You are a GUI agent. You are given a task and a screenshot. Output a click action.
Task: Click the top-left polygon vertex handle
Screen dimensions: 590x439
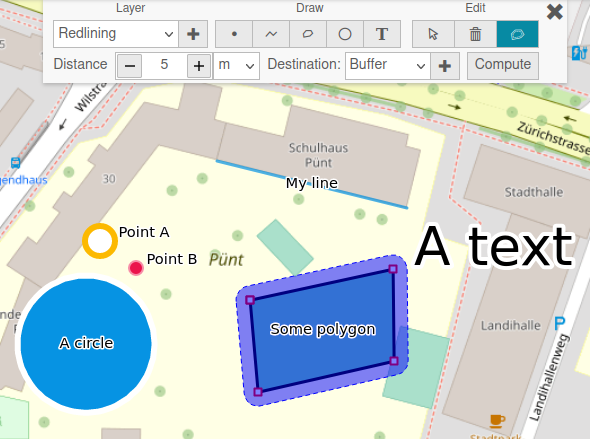tap(250, 300)
